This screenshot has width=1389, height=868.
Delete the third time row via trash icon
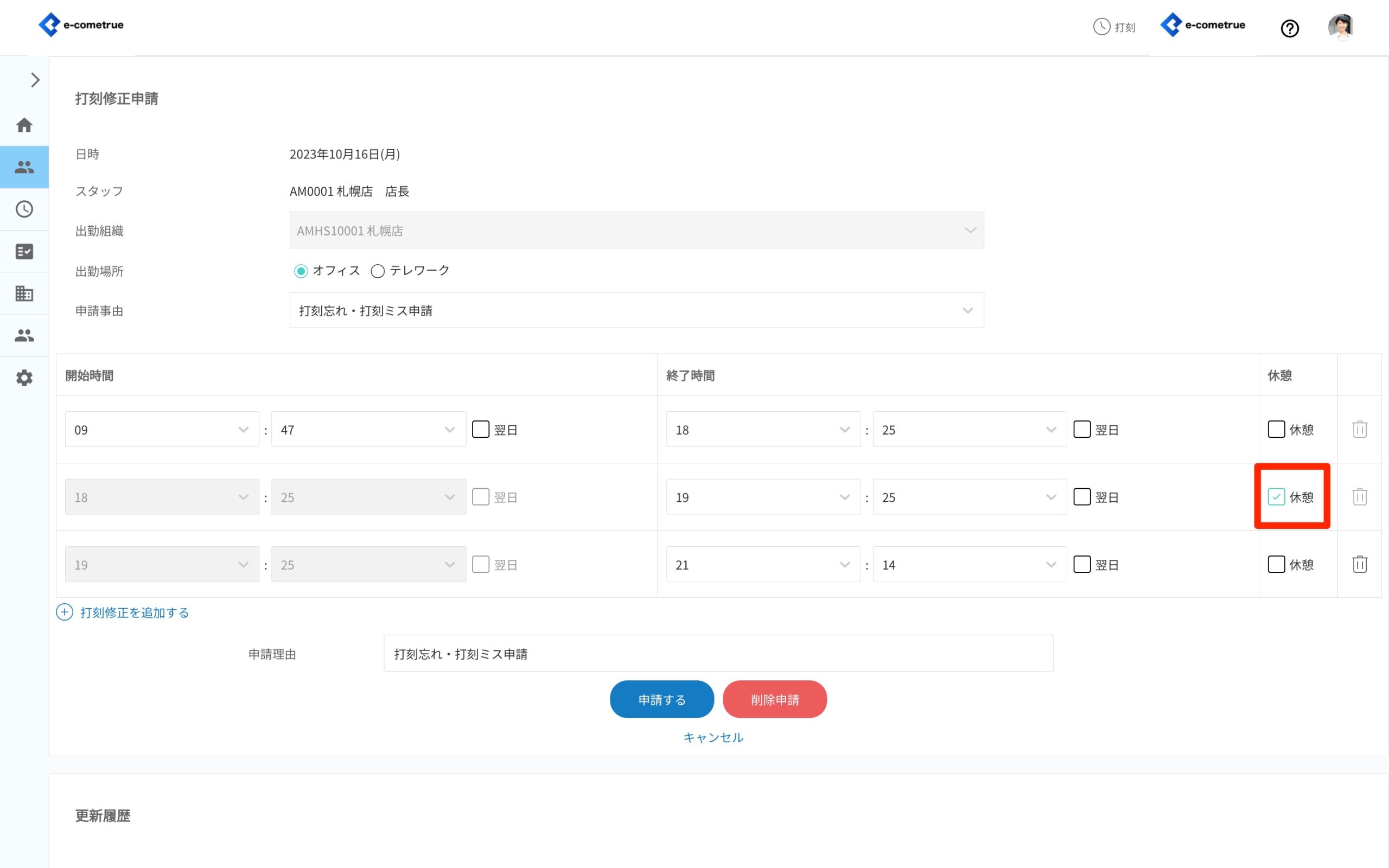click(x=1359, y=564)
